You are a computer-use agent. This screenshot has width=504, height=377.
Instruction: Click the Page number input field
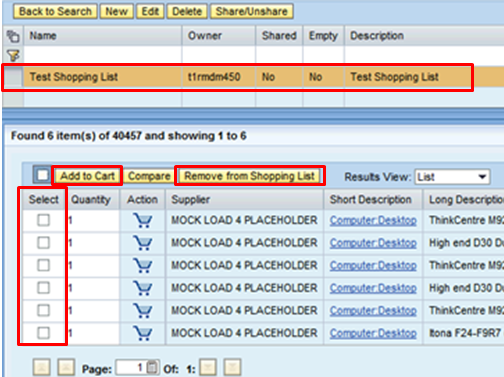[131, 368]
